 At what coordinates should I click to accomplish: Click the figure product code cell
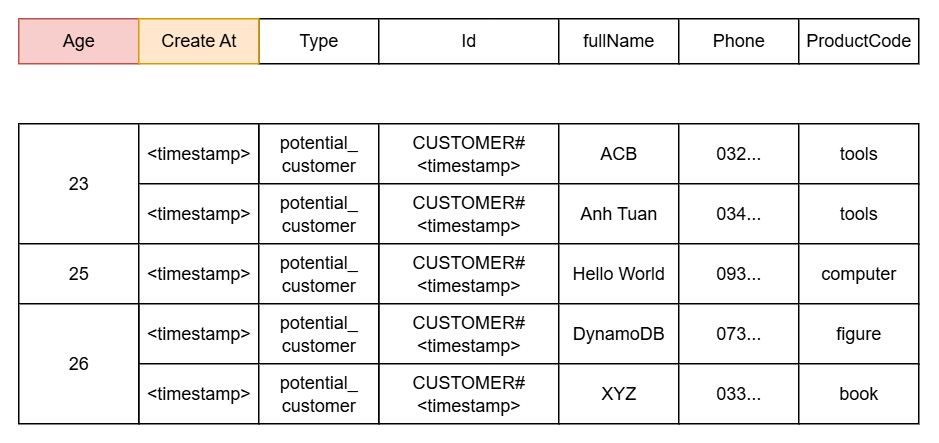(858, 334)
